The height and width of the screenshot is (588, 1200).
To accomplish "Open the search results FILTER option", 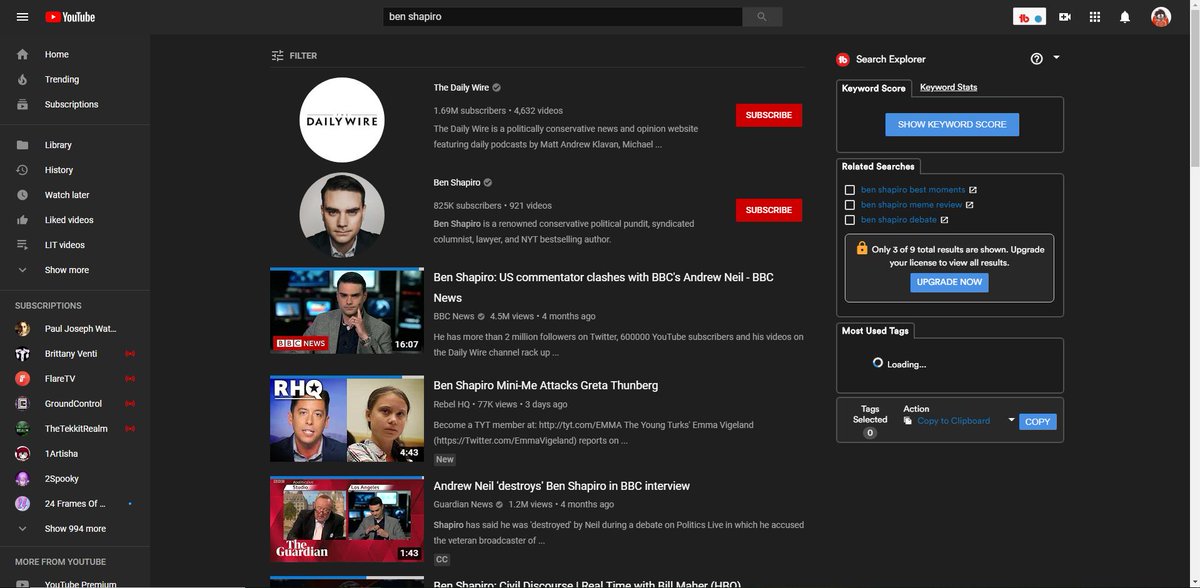I will [294, 56].
